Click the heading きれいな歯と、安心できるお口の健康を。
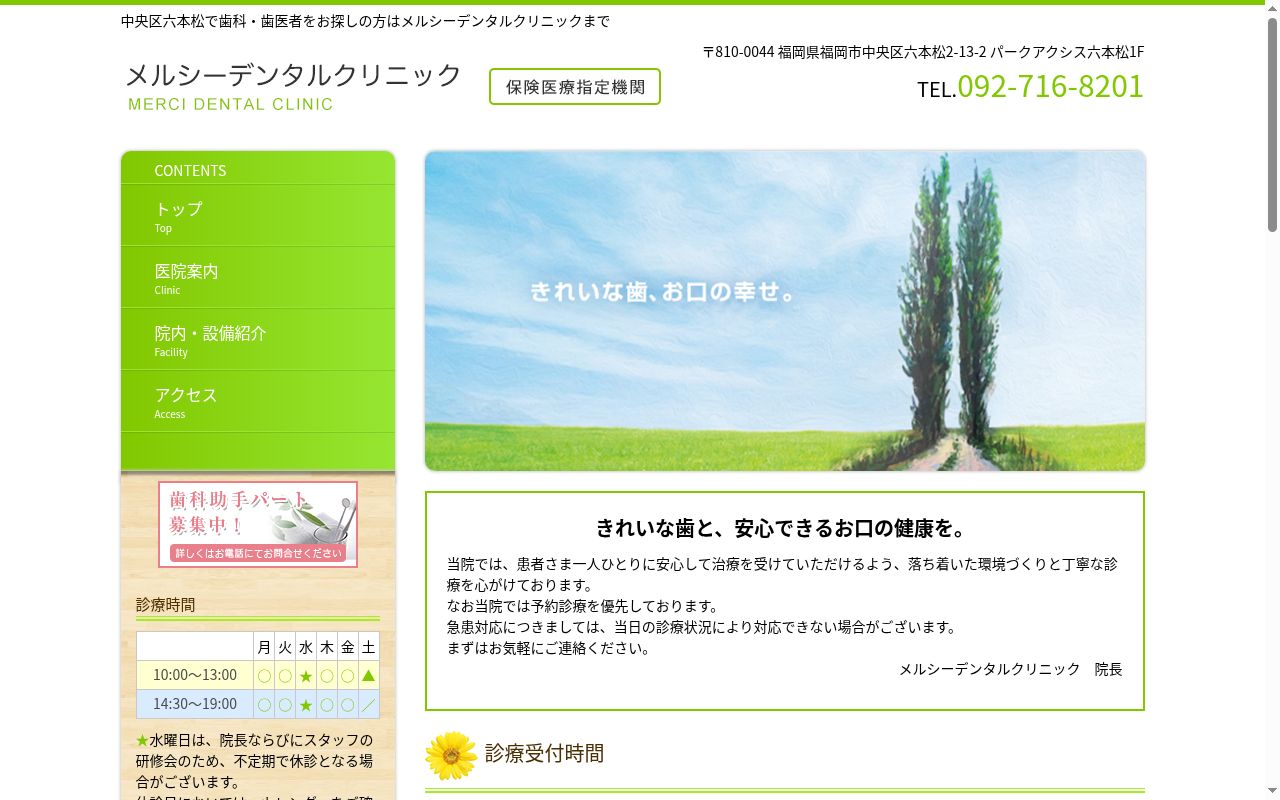This screenshot has height=800, width=1280. 785,528
